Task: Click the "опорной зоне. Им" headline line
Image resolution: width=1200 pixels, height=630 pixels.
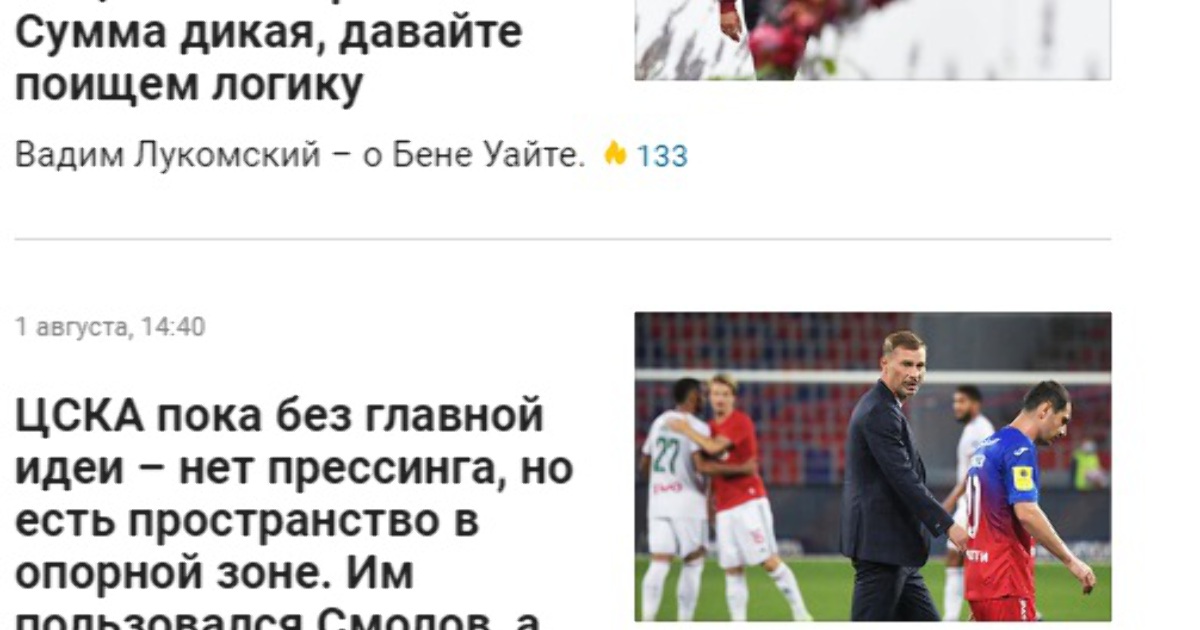Action: click(214, 574)
